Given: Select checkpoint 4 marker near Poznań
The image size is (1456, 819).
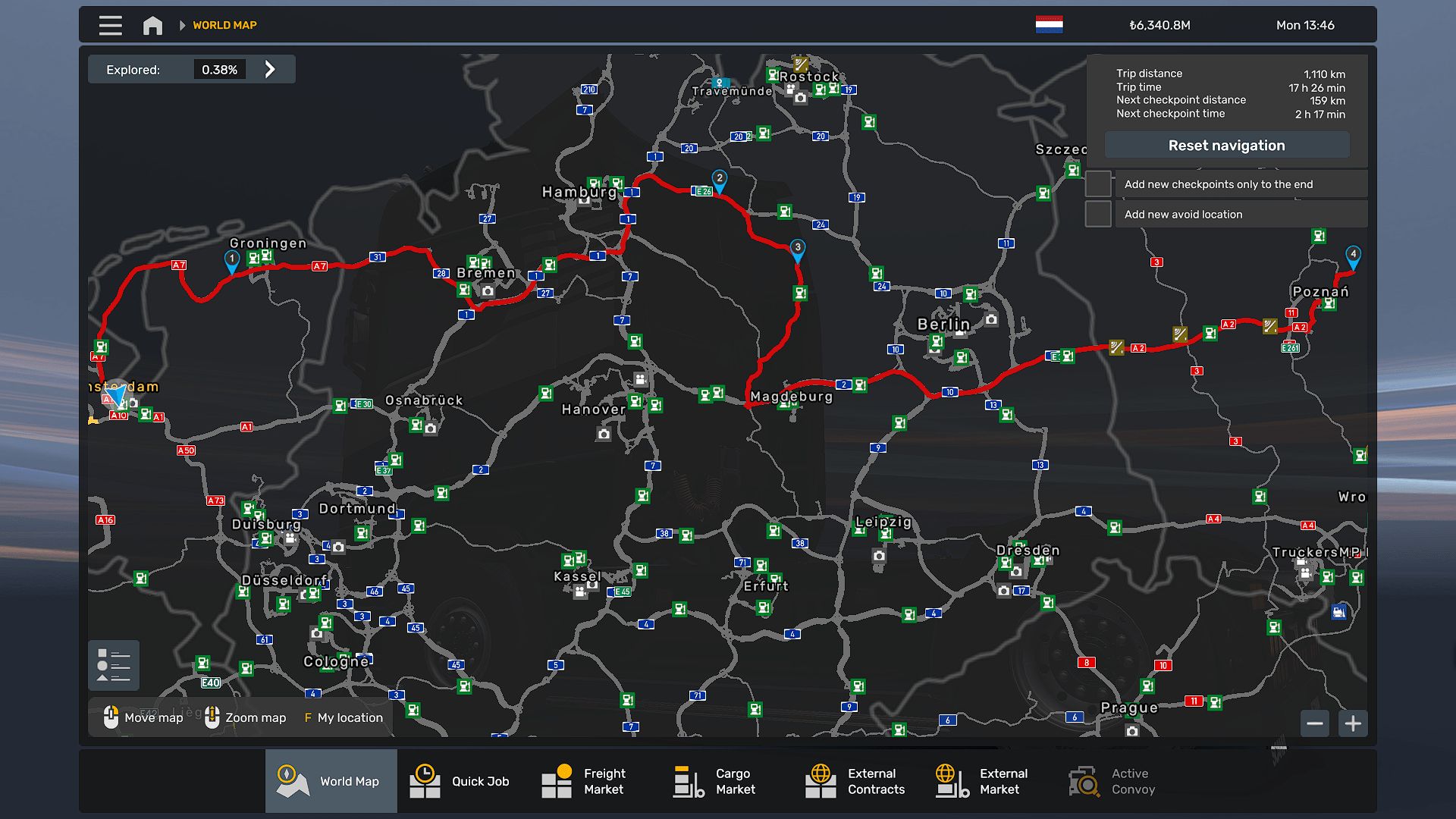Looking at the screenshot, I should click(x=1353, y=256).
